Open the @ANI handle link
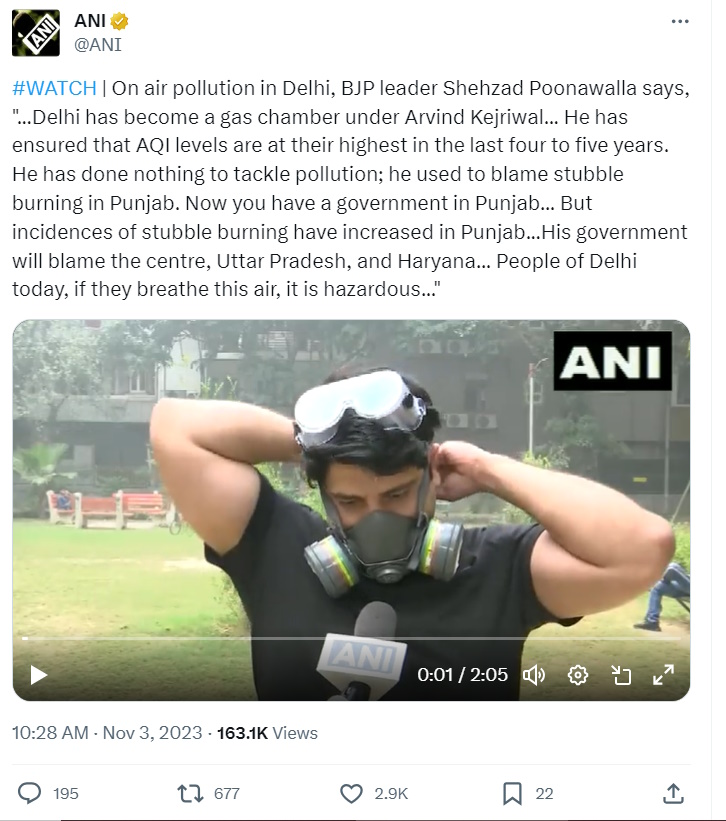Image resolution: width=726 pixels, height=821 pixels. 98,44
